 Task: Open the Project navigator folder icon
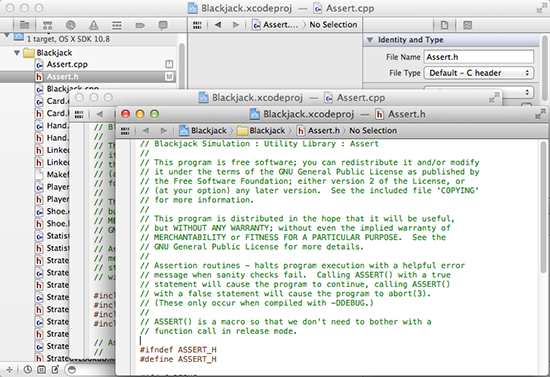24,25
